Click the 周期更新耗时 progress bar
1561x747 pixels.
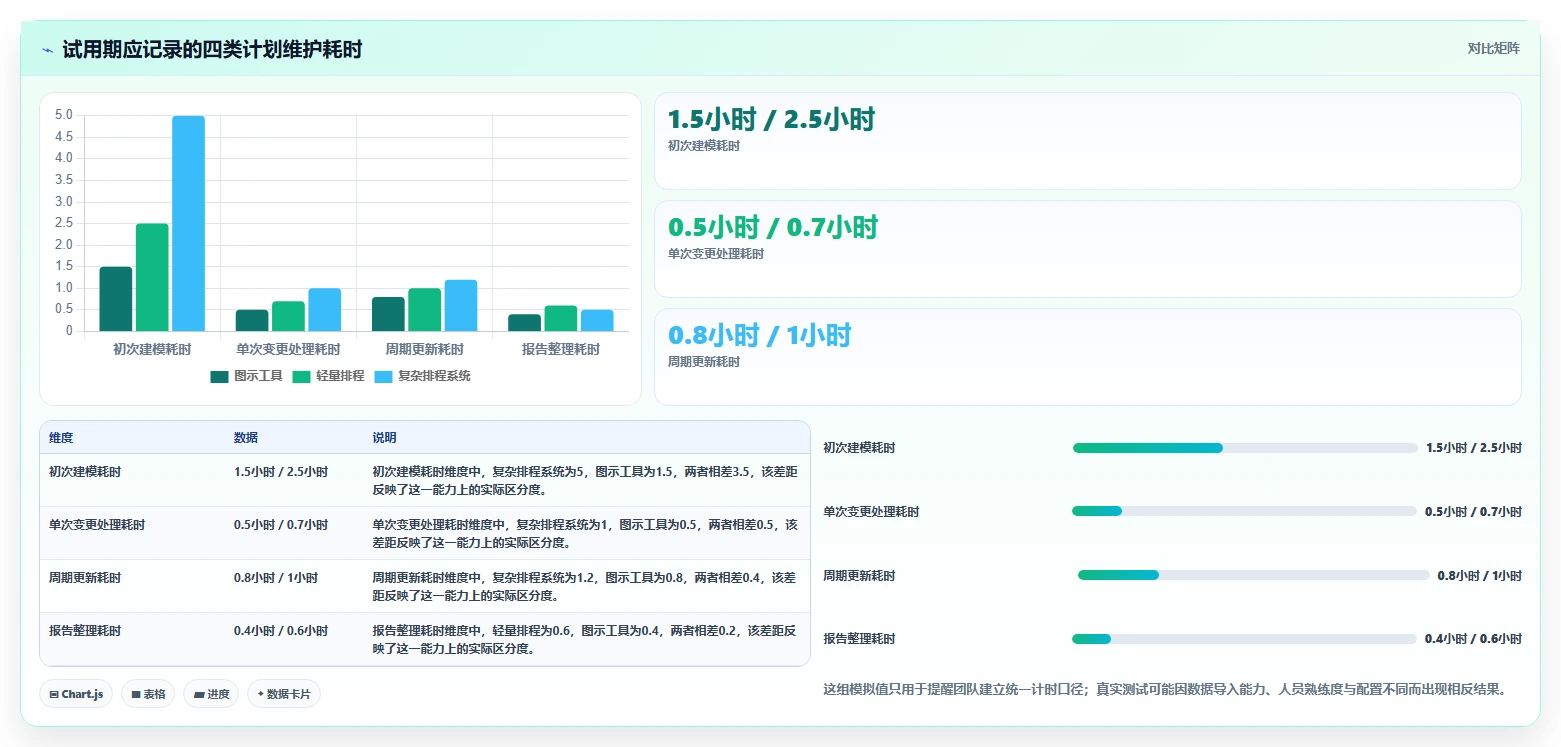(x=1253, y=575)
